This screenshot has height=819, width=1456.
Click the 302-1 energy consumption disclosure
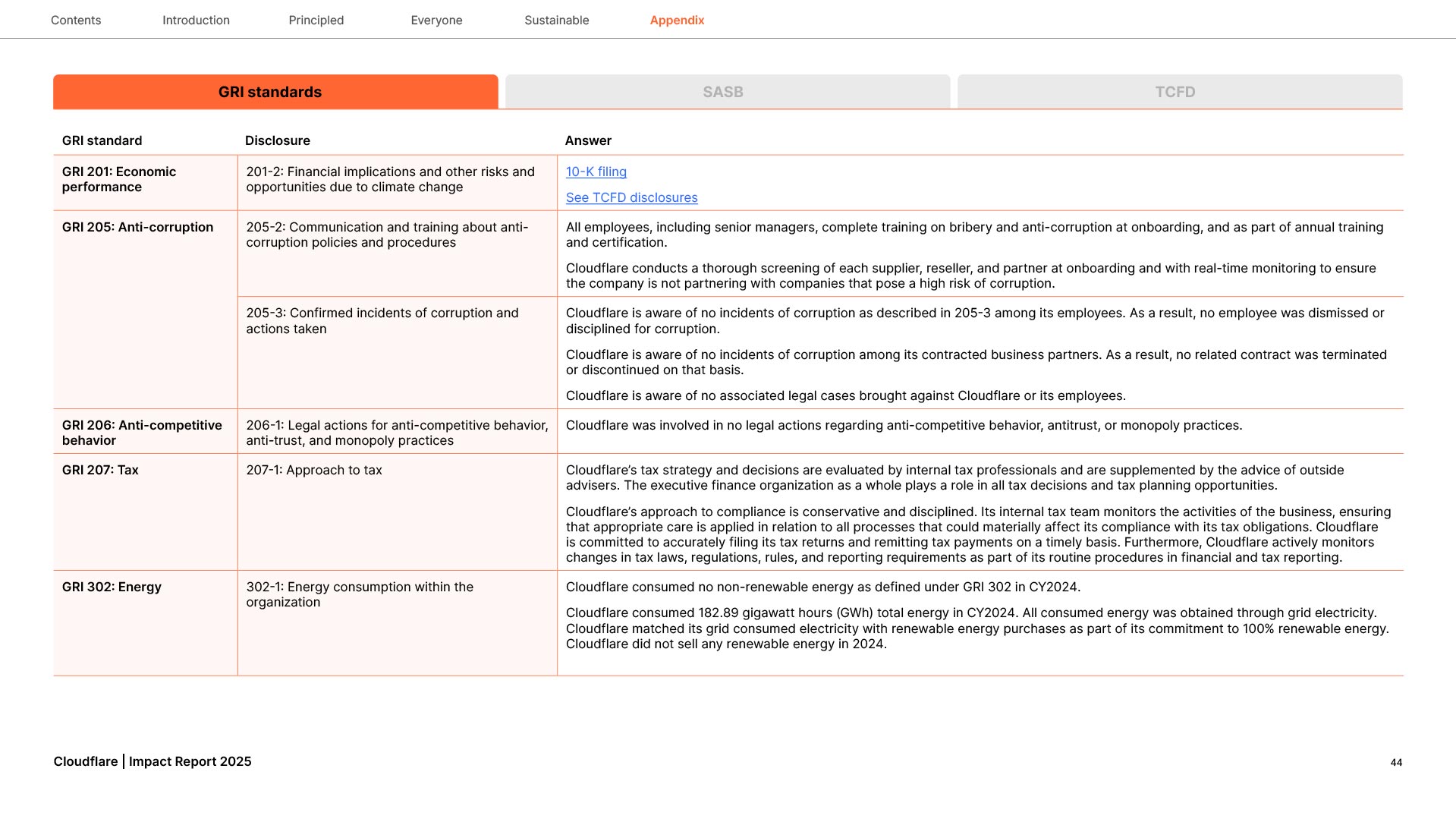pyautogui.click(x=360, y=595)
